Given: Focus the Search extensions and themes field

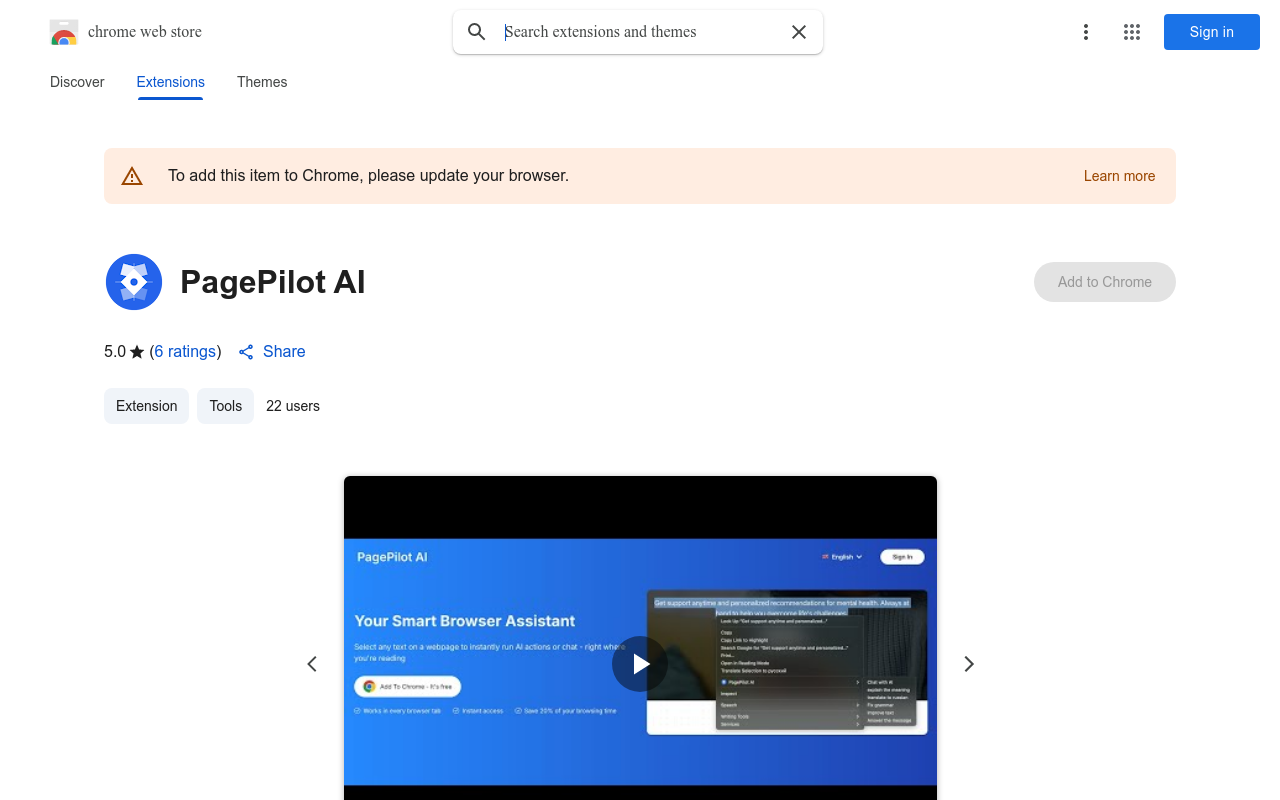Looking at the screenshot, I should coord(638,32).
